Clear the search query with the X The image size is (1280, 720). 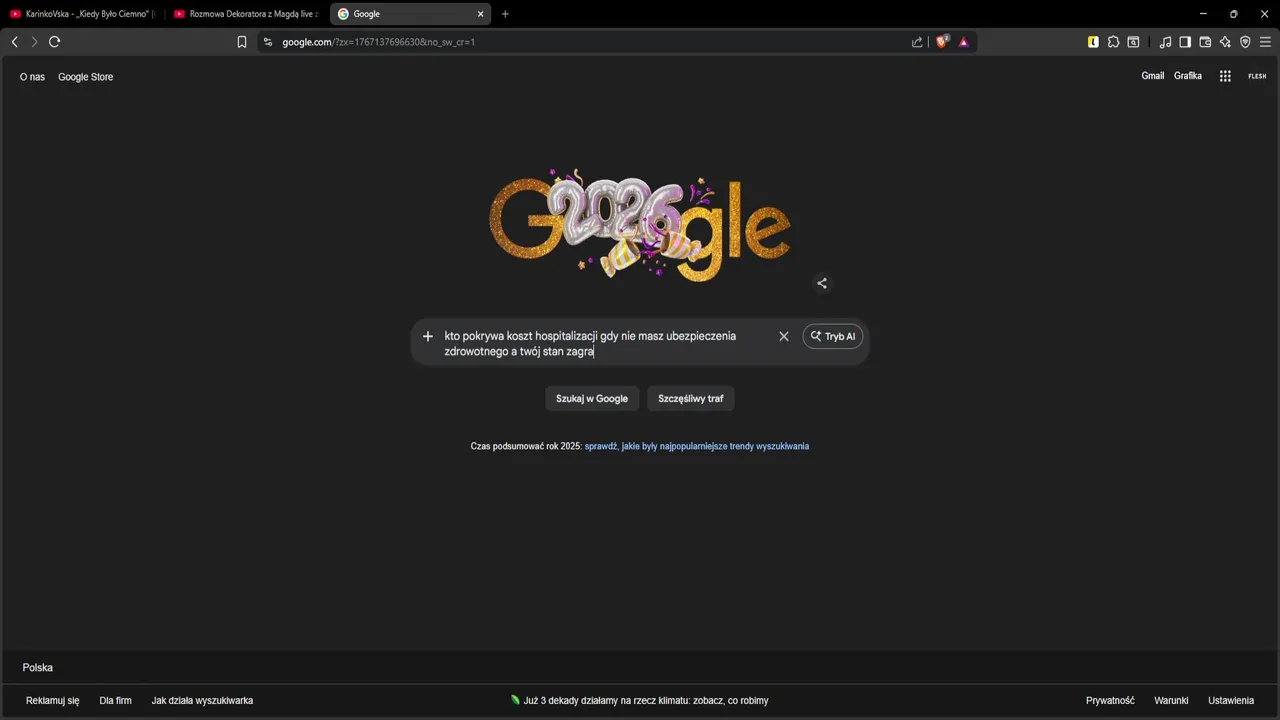(784, 336)
